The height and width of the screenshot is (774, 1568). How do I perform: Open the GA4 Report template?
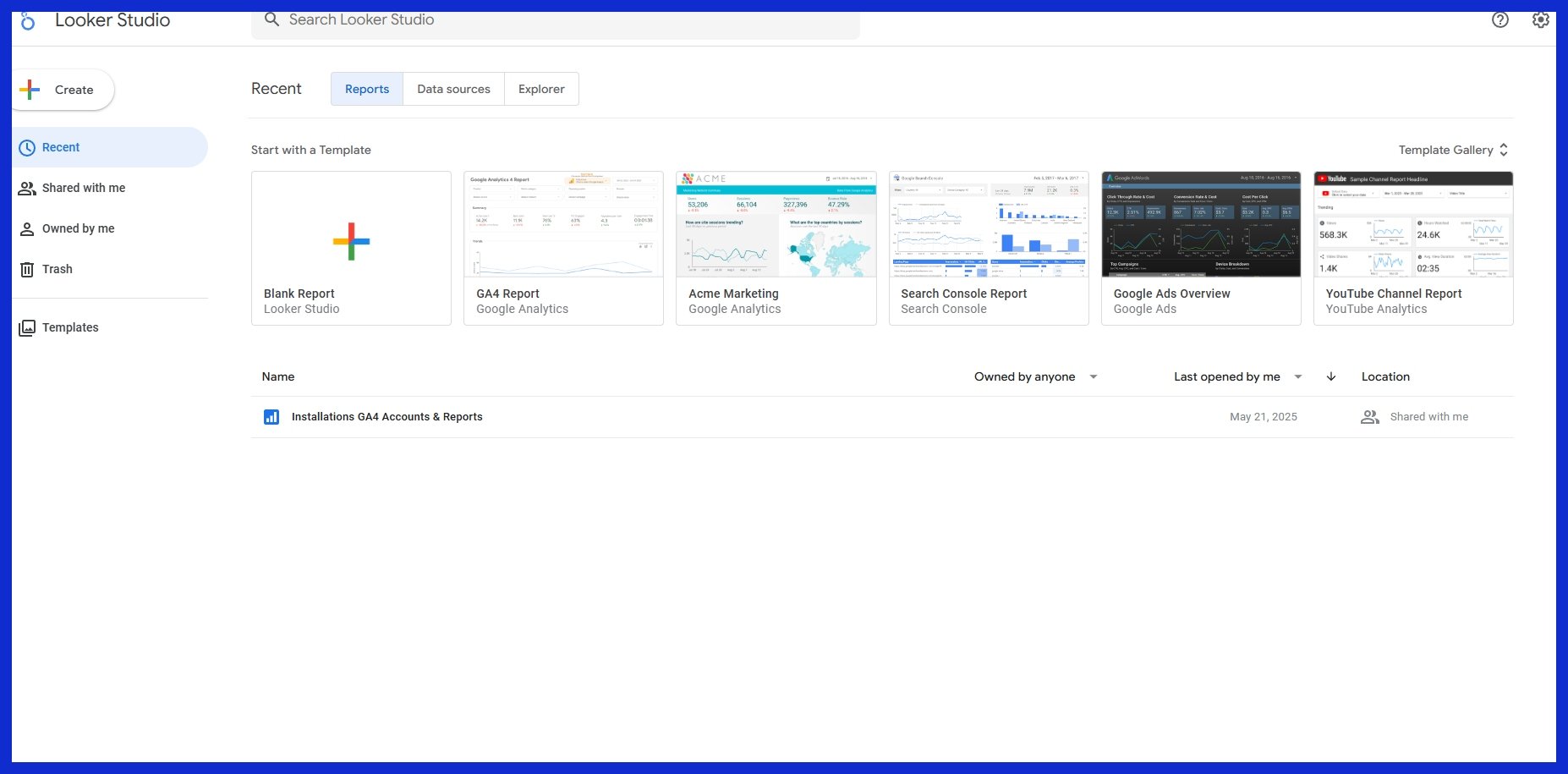(563, 248)
